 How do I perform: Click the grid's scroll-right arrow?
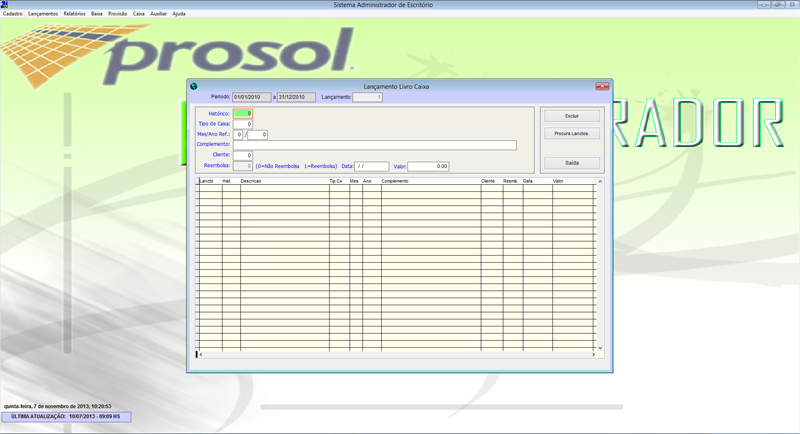coord(593,354)
